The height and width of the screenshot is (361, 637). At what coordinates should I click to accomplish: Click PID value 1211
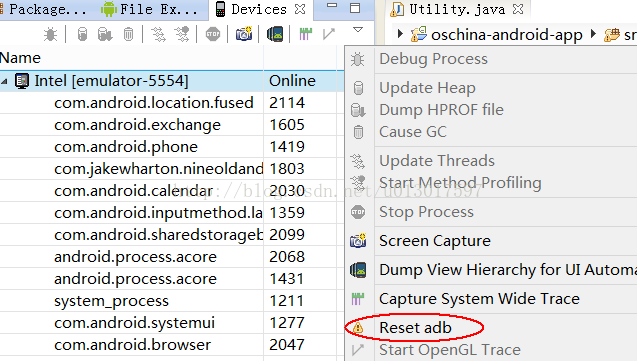coord(287,301)
